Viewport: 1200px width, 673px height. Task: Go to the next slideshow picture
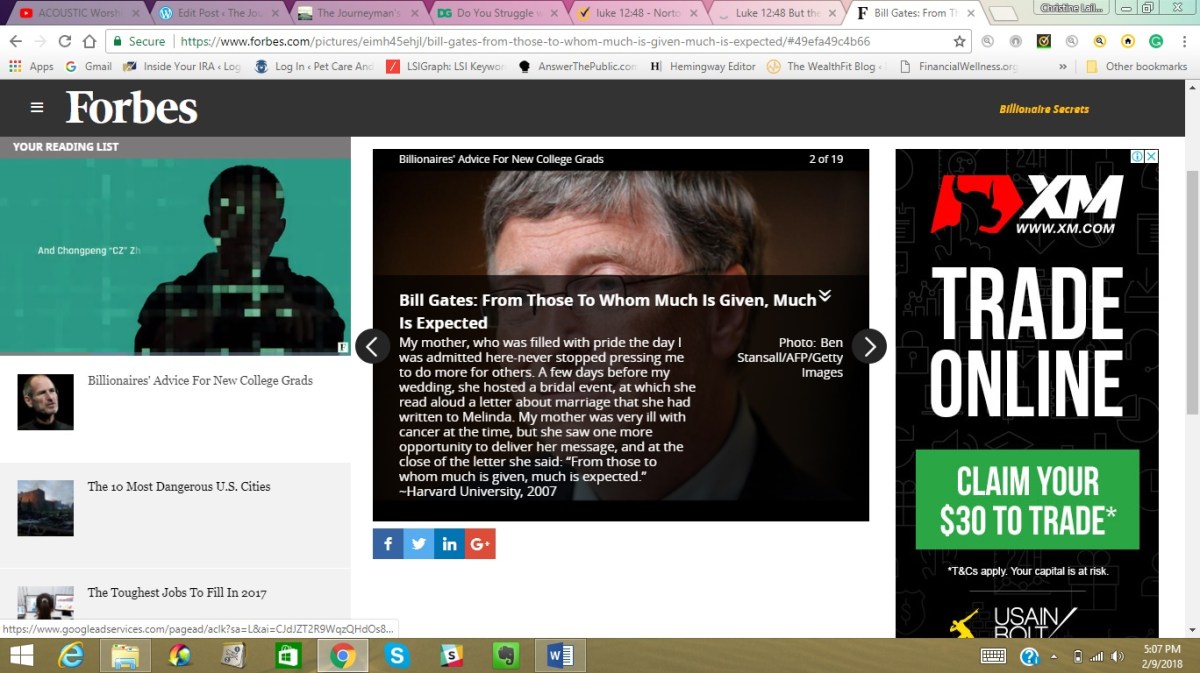[x=869, y=346]
